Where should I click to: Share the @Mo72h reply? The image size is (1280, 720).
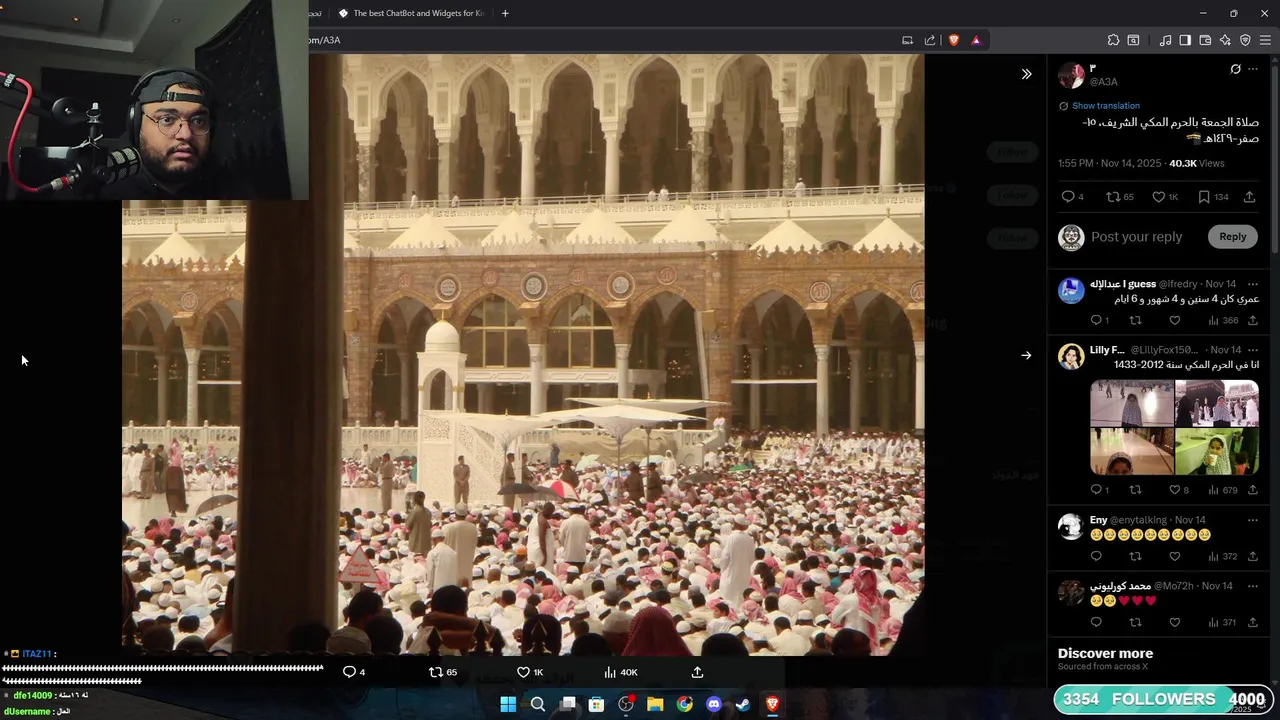pyautogui.click(x=1252, y=622)
